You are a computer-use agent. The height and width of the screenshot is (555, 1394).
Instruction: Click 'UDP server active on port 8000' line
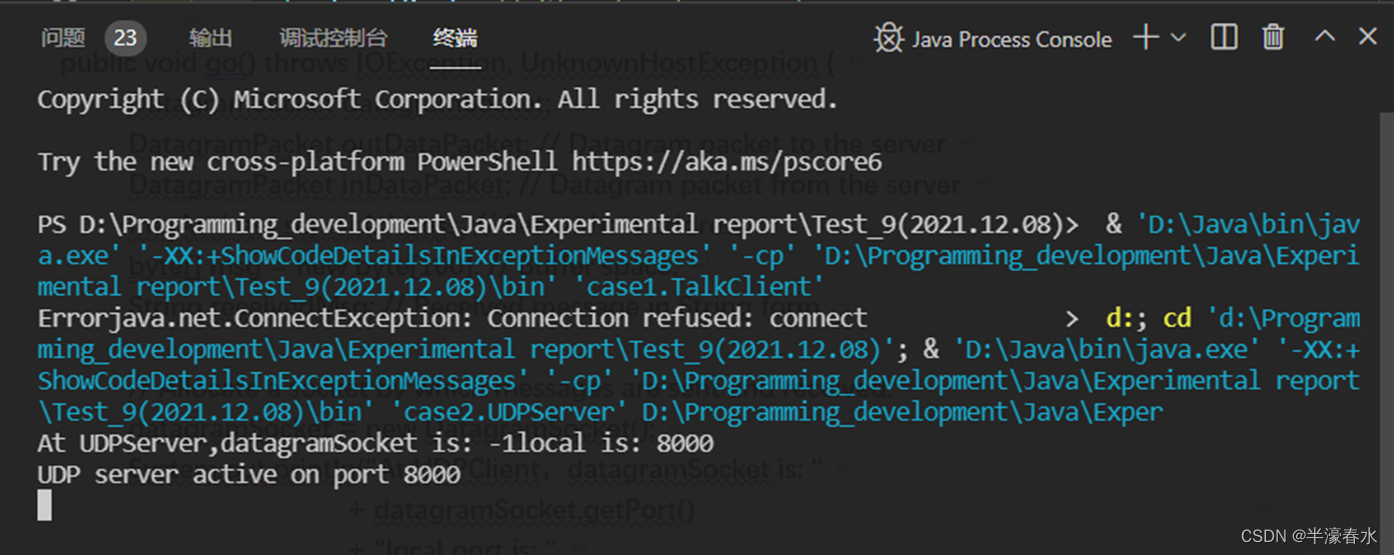coord(249,474)
